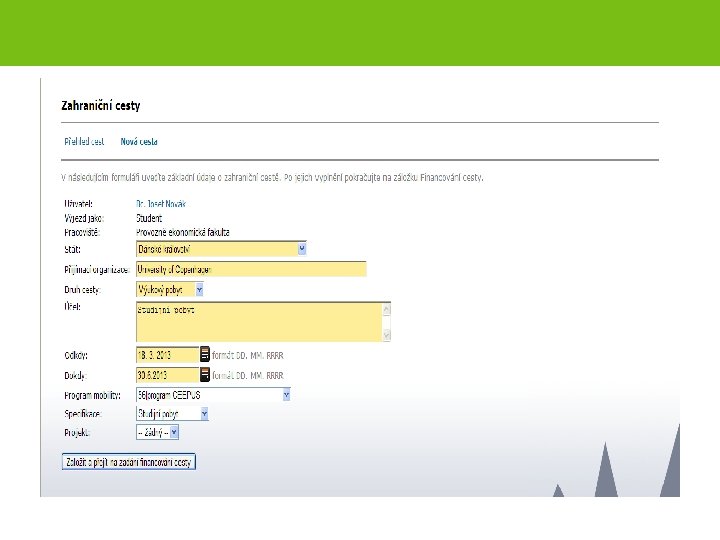
Task: Open user link Dr. Josef Novák
Action: coord(161,203)
